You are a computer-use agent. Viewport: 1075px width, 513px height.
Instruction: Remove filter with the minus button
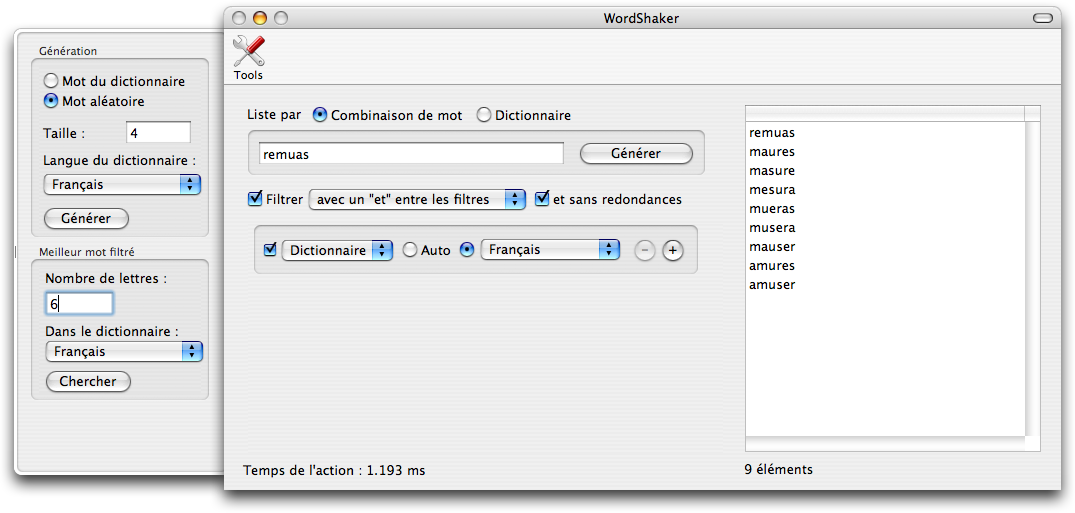coord(644,251)
